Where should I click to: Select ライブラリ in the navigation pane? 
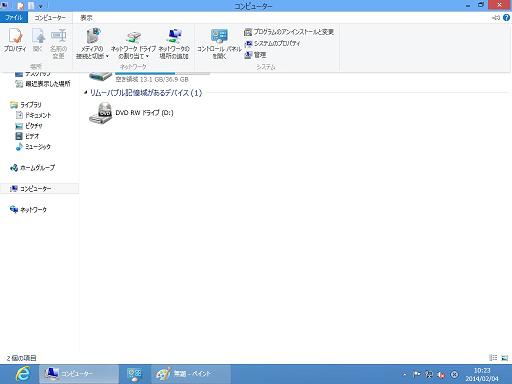(26, 105)
